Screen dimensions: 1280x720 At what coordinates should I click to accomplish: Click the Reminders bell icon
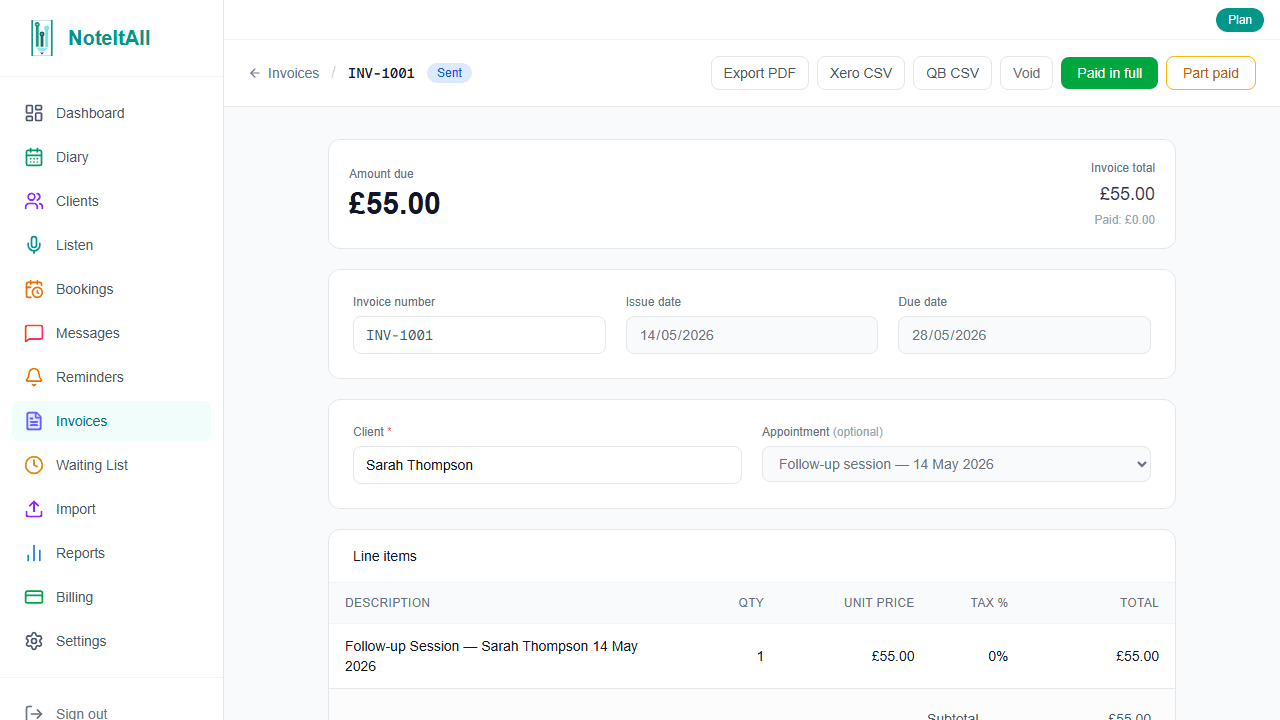34,377
